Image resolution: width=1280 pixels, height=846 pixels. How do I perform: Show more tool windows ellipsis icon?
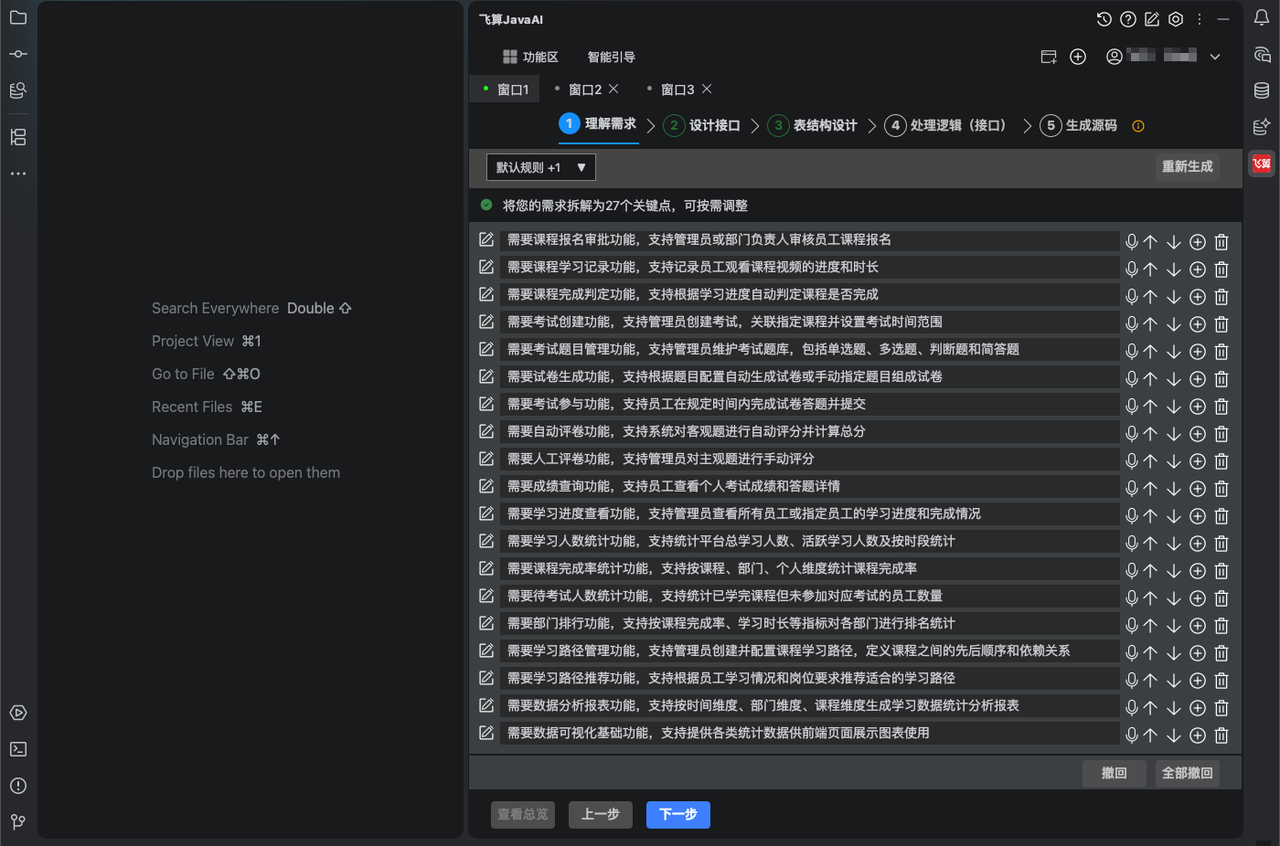click(18, 174)
